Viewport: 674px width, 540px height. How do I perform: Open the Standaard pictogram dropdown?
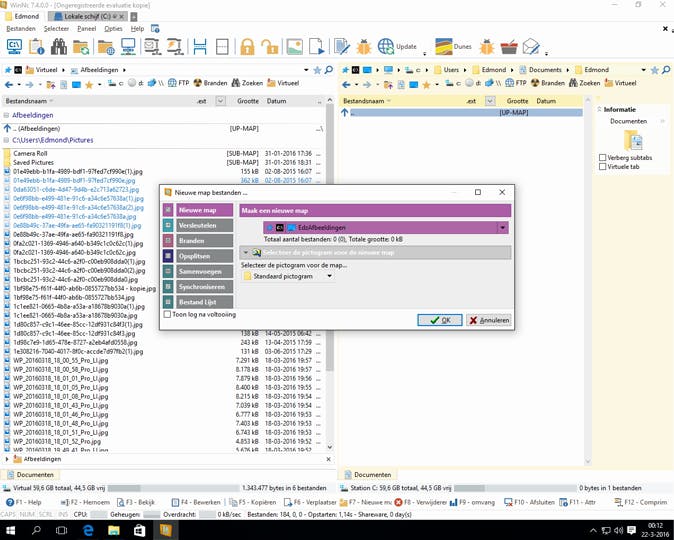329,276
